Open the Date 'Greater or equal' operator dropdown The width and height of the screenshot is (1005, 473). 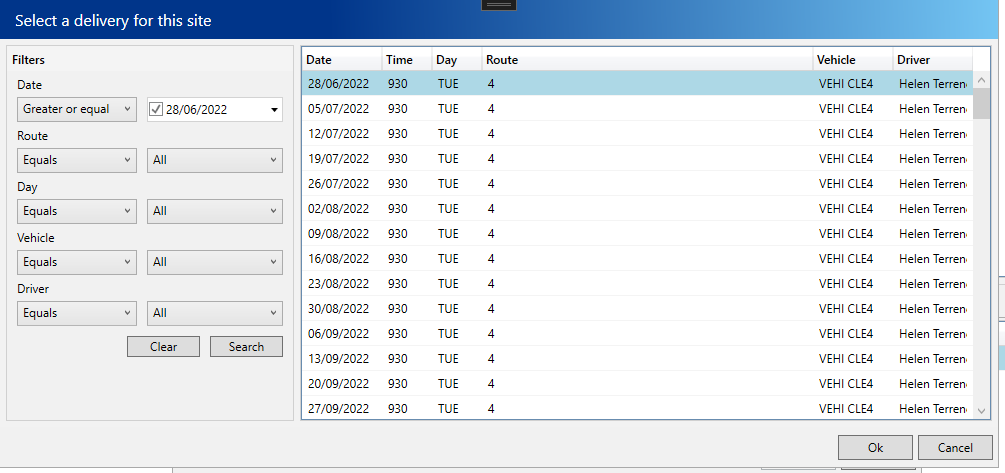77,109
